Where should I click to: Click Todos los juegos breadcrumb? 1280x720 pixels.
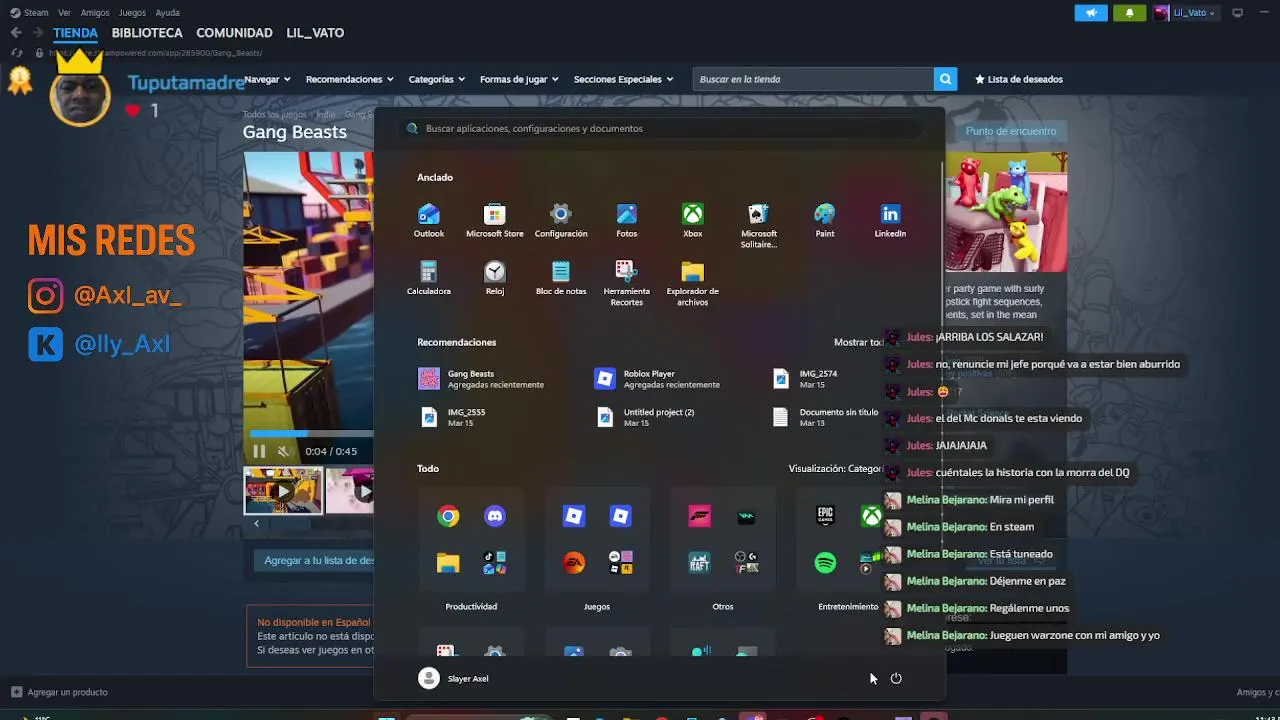(274, 115)
